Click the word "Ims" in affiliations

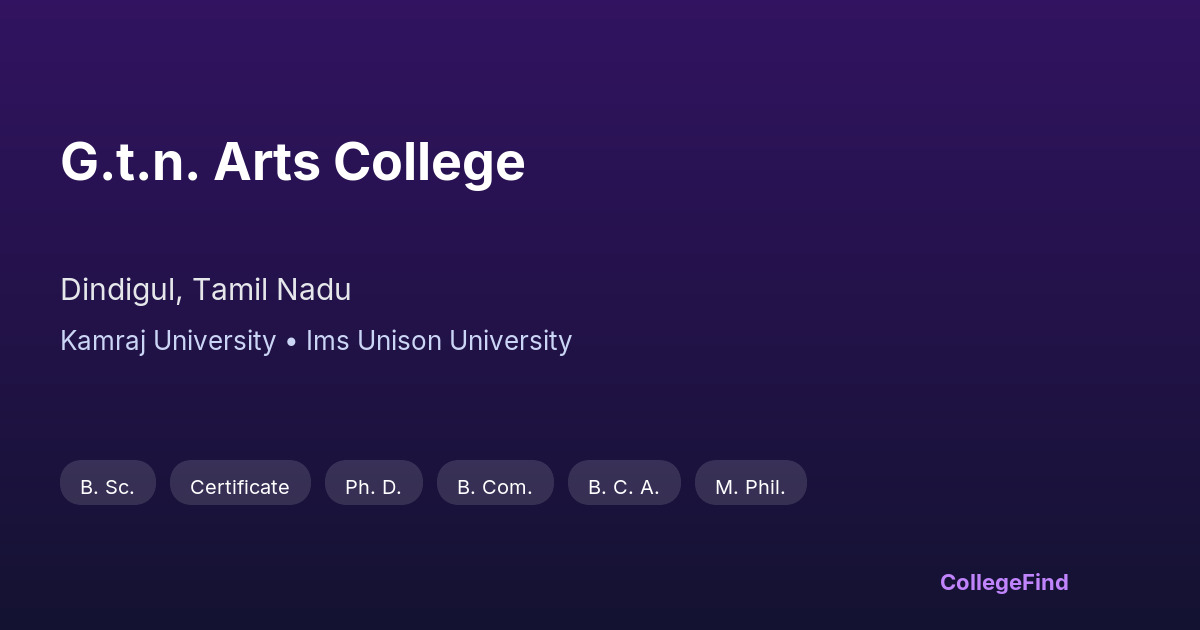coord(326,341)
